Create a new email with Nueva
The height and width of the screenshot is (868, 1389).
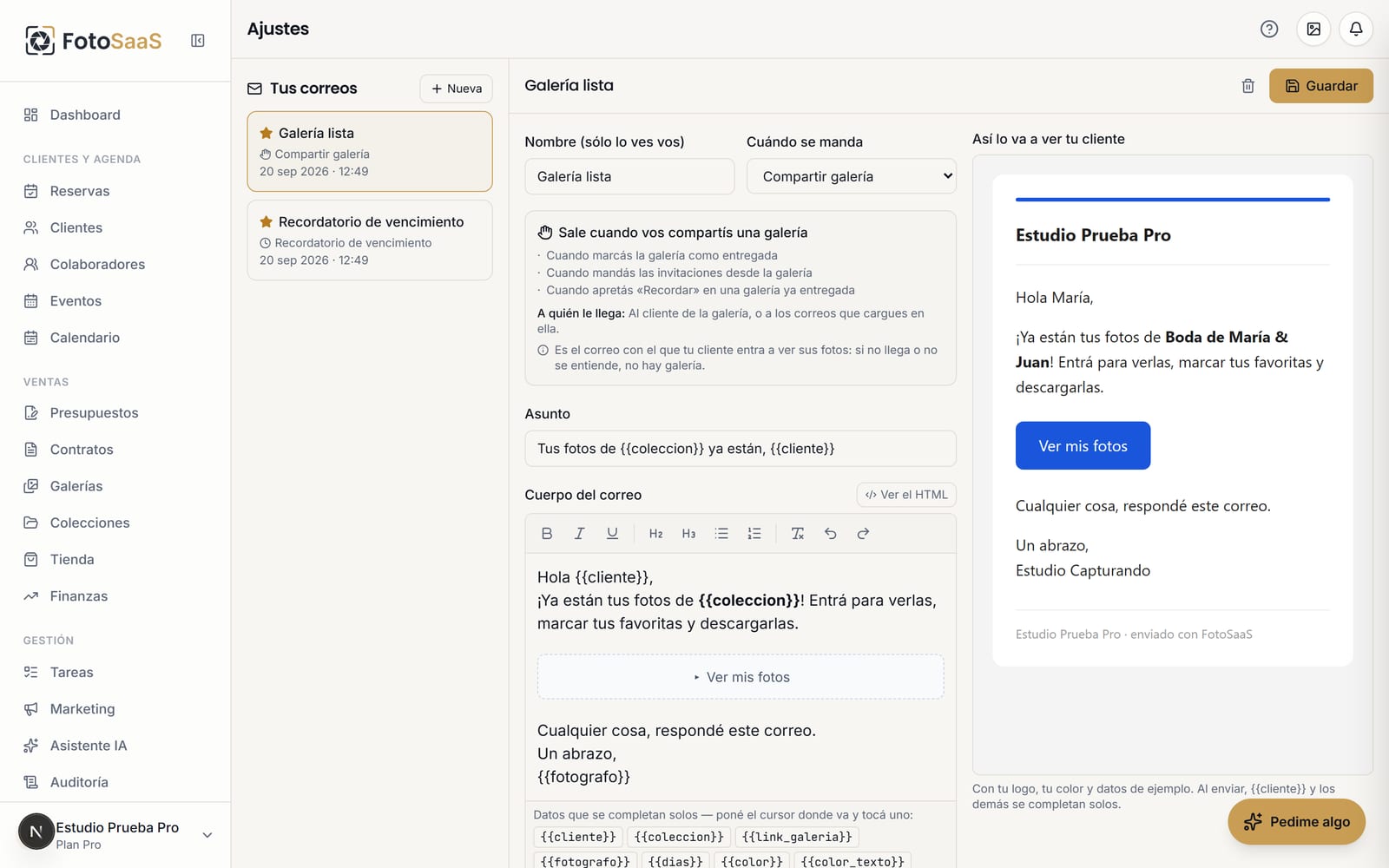[x=457, y=89]
